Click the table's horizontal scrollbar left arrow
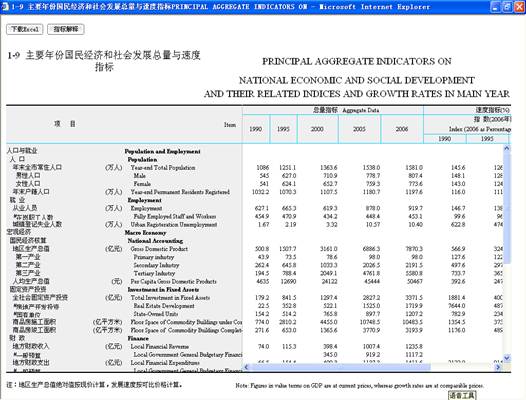 [x=247, y=367]
